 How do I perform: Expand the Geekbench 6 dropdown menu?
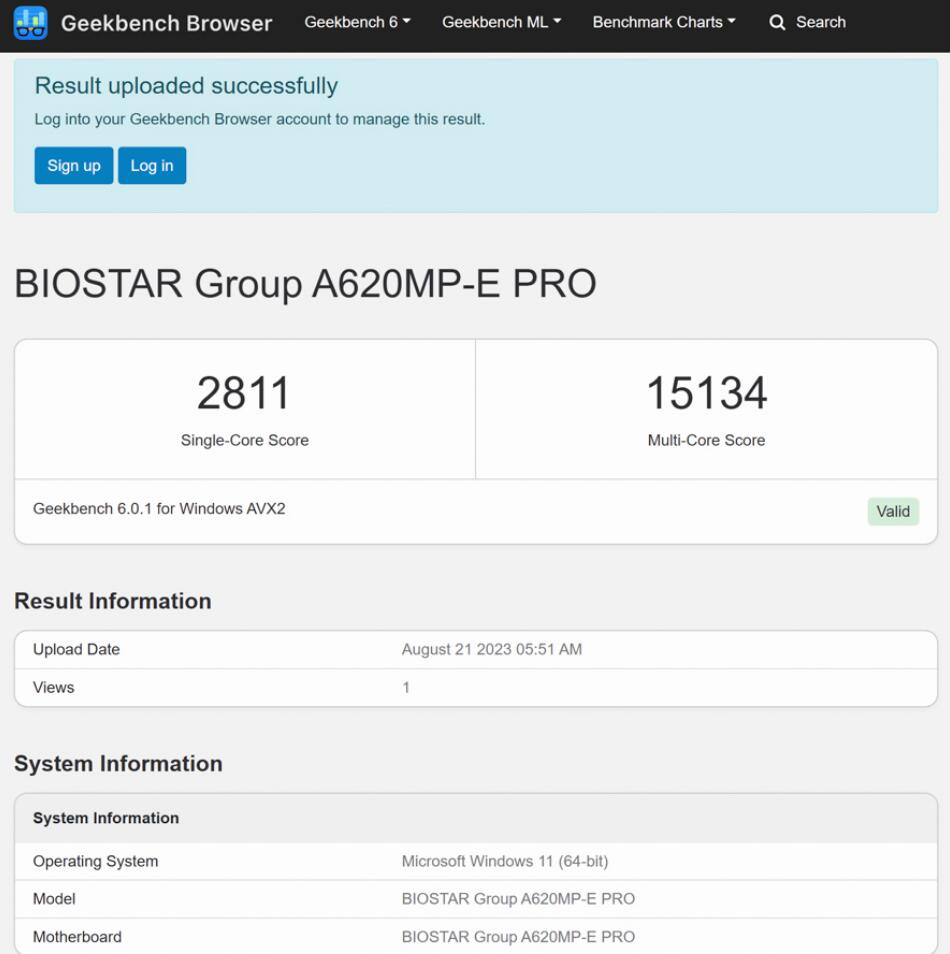tap(357, 22)
